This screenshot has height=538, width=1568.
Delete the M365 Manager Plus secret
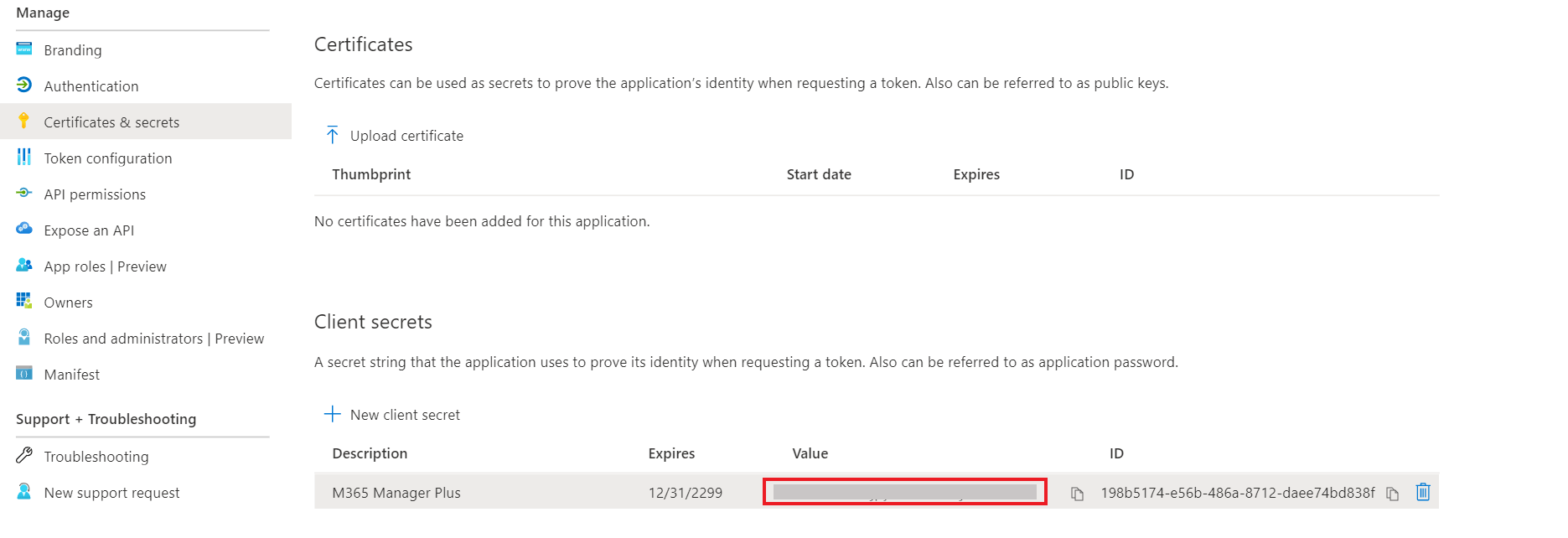click(x=1422, y=492)
